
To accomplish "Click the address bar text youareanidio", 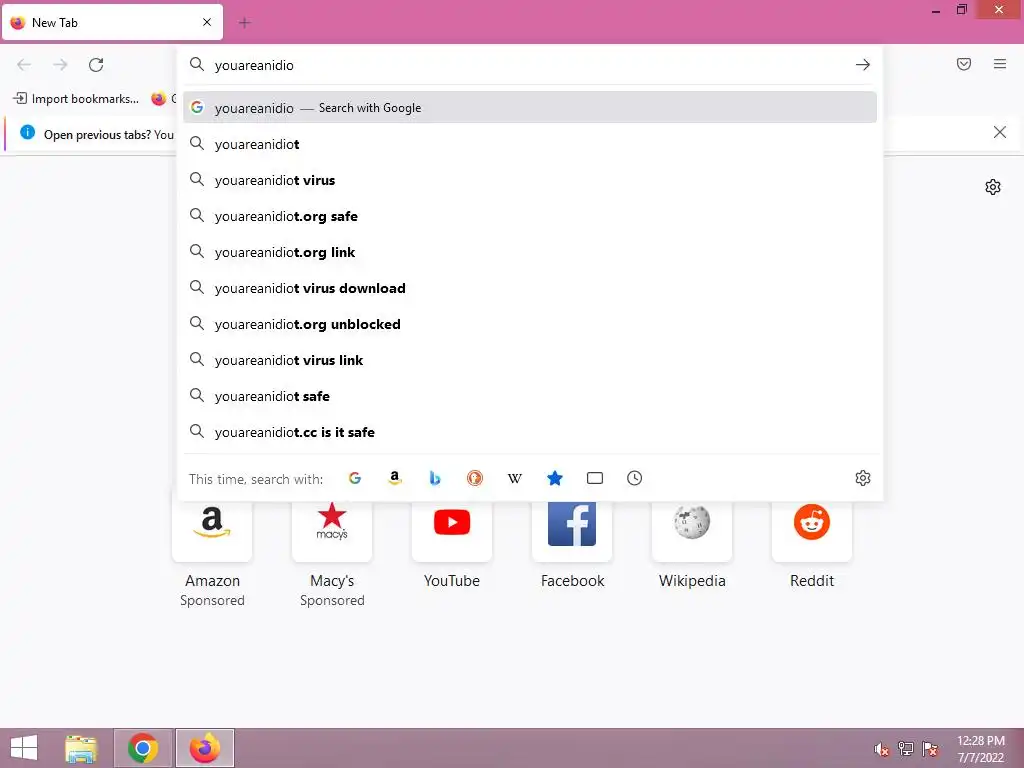I will (x=254, y=65).
